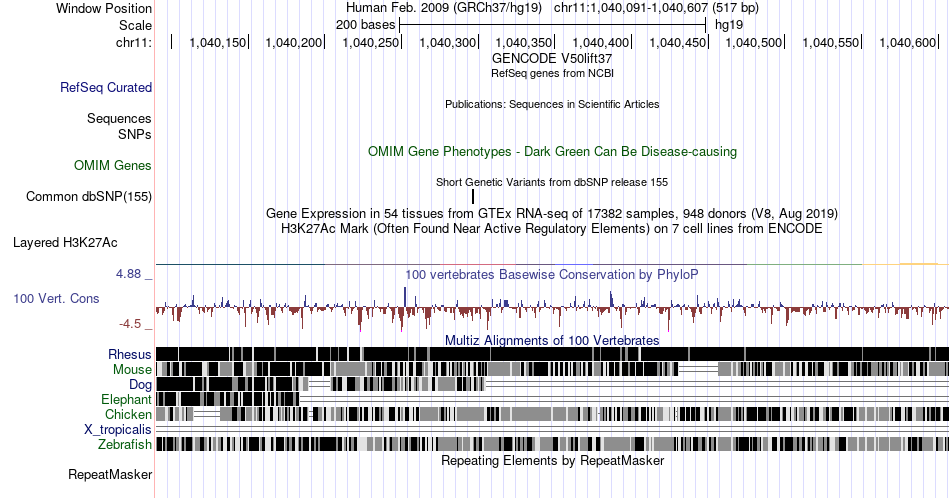Screen dimensions: 950x498
Task: Click the 4.88 PhyloP upper scale value
Action: click(x=128, y=274)
